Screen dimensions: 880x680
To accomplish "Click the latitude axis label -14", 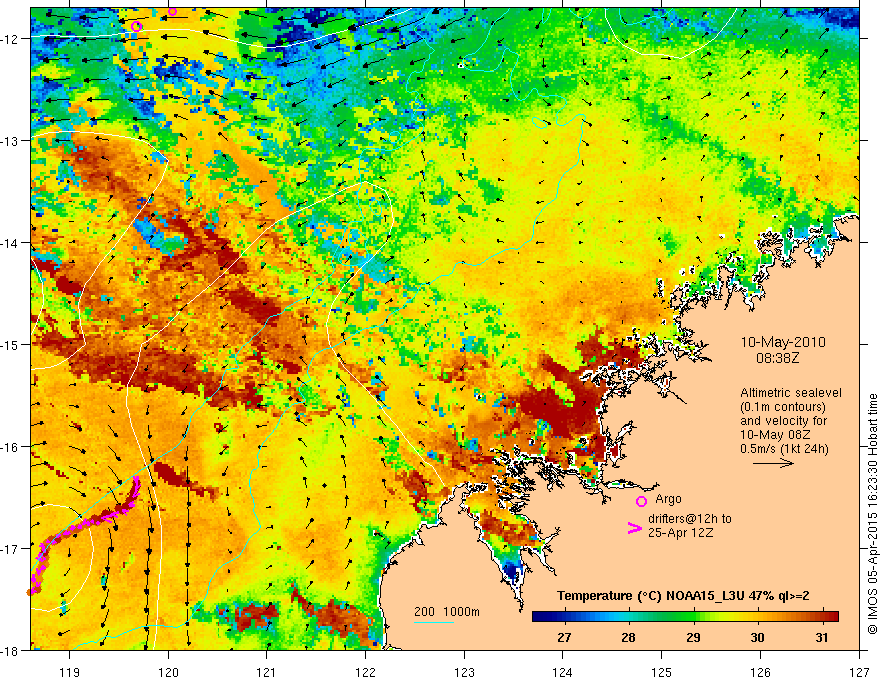I will tap(11, 243).
